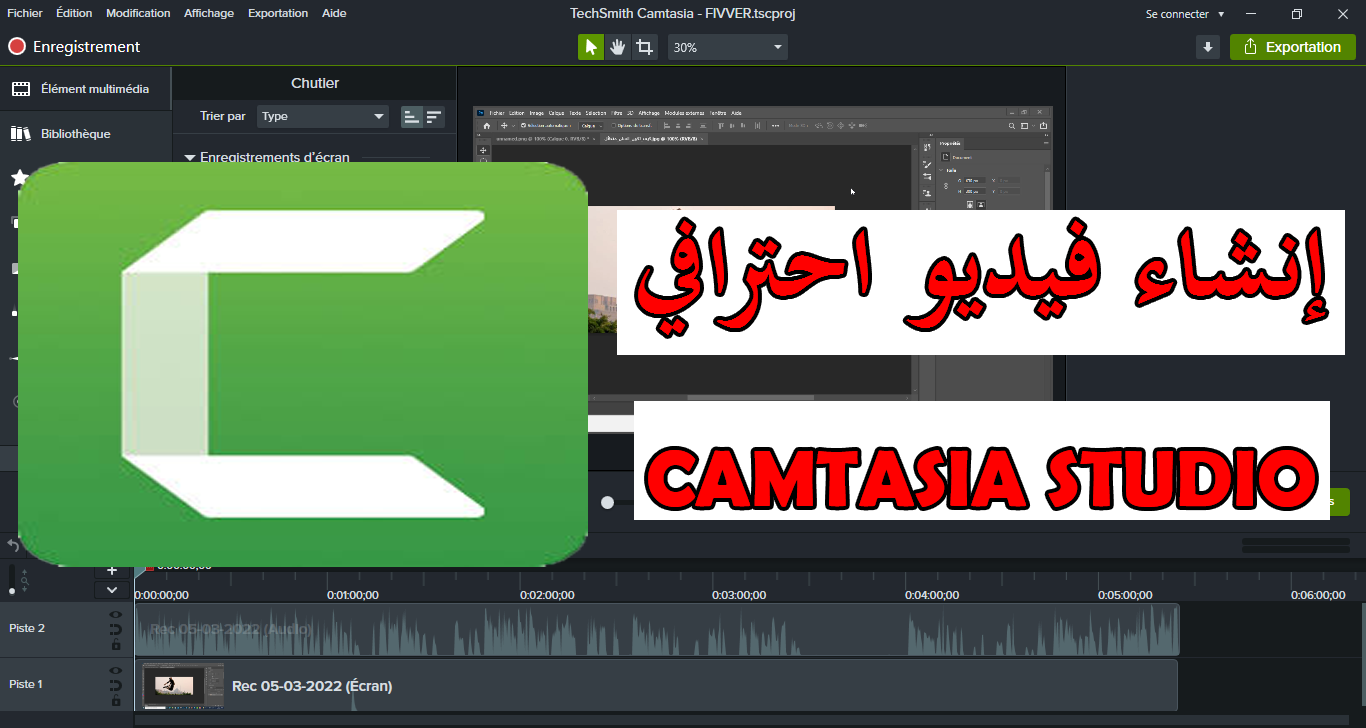Click the 0:03:00;00 mark on timeline ruler
The width and height of the screenshot is (1366, 728).
click(739, 595)
